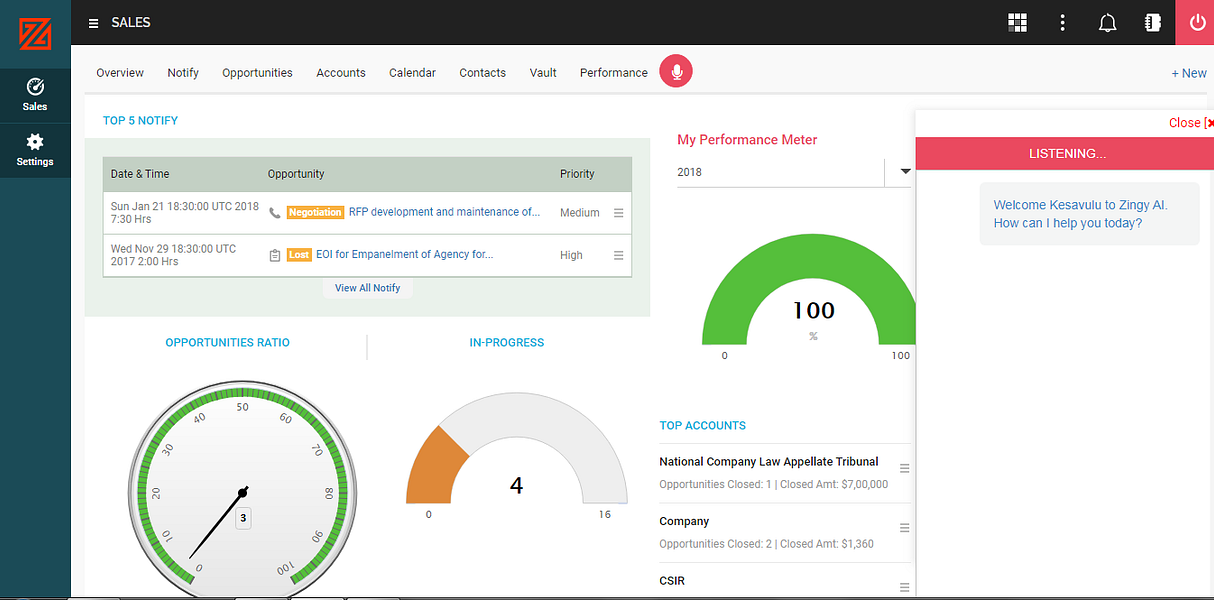The width and height of the screenshot is (1214, 600).
Task: Open row menu for RFP development notify
Action: (x=618, y=213)
